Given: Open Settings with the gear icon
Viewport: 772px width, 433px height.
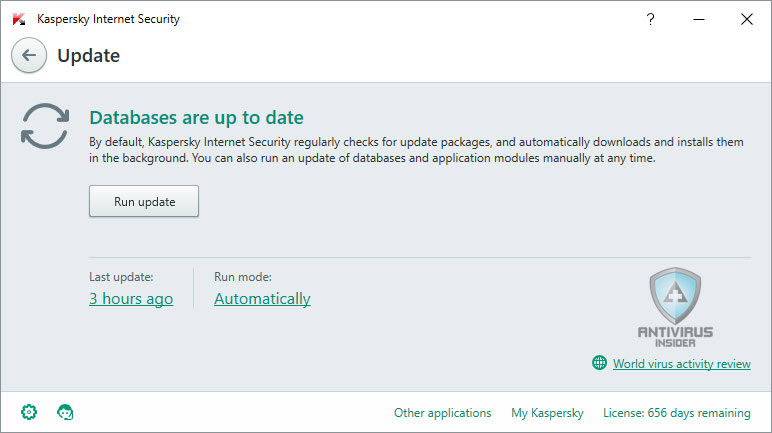Looking at the screenshot, I should [x=29, y=412].
